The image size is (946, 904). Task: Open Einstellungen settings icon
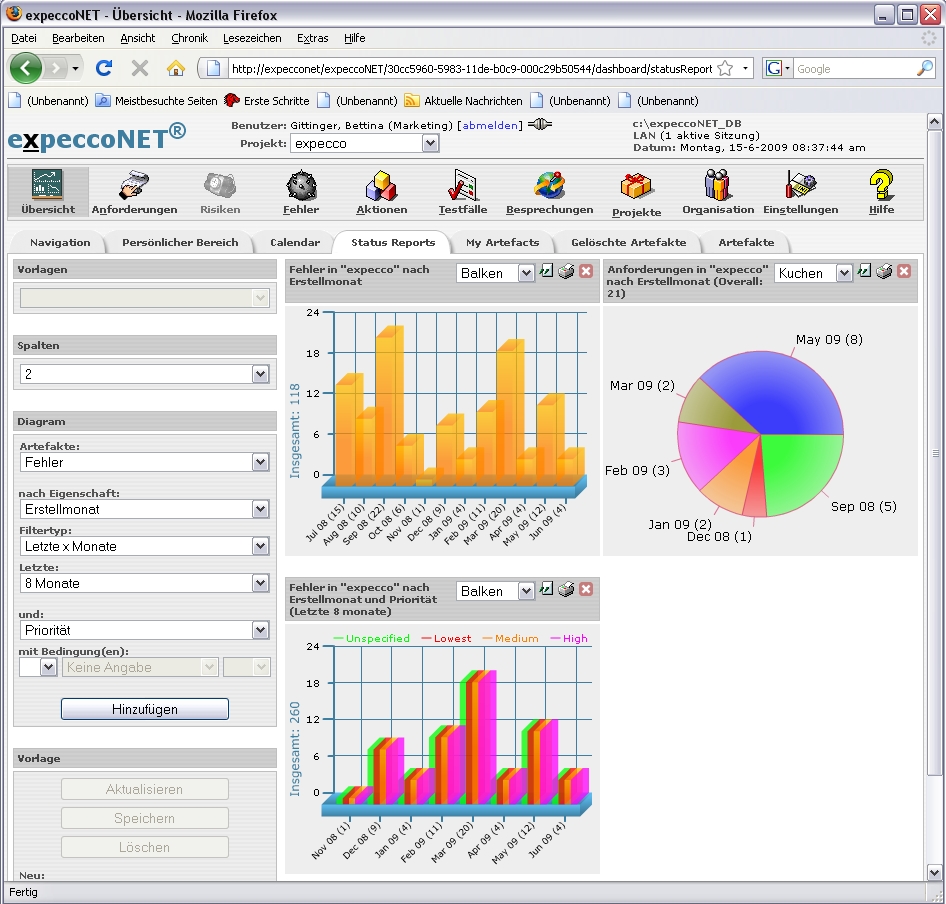[800, 187]
